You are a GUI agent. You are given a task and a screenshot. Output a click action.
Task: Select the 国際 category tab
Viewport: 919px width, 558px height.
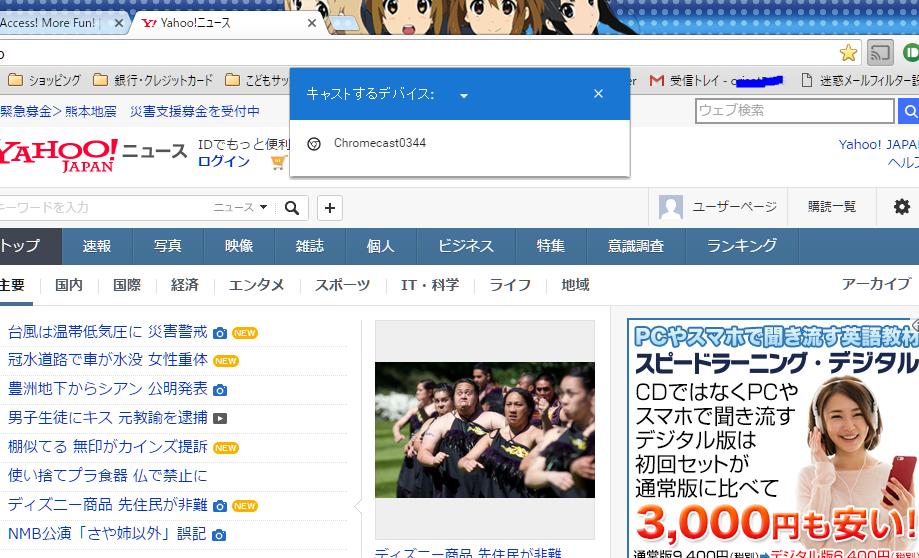[127, 285]
